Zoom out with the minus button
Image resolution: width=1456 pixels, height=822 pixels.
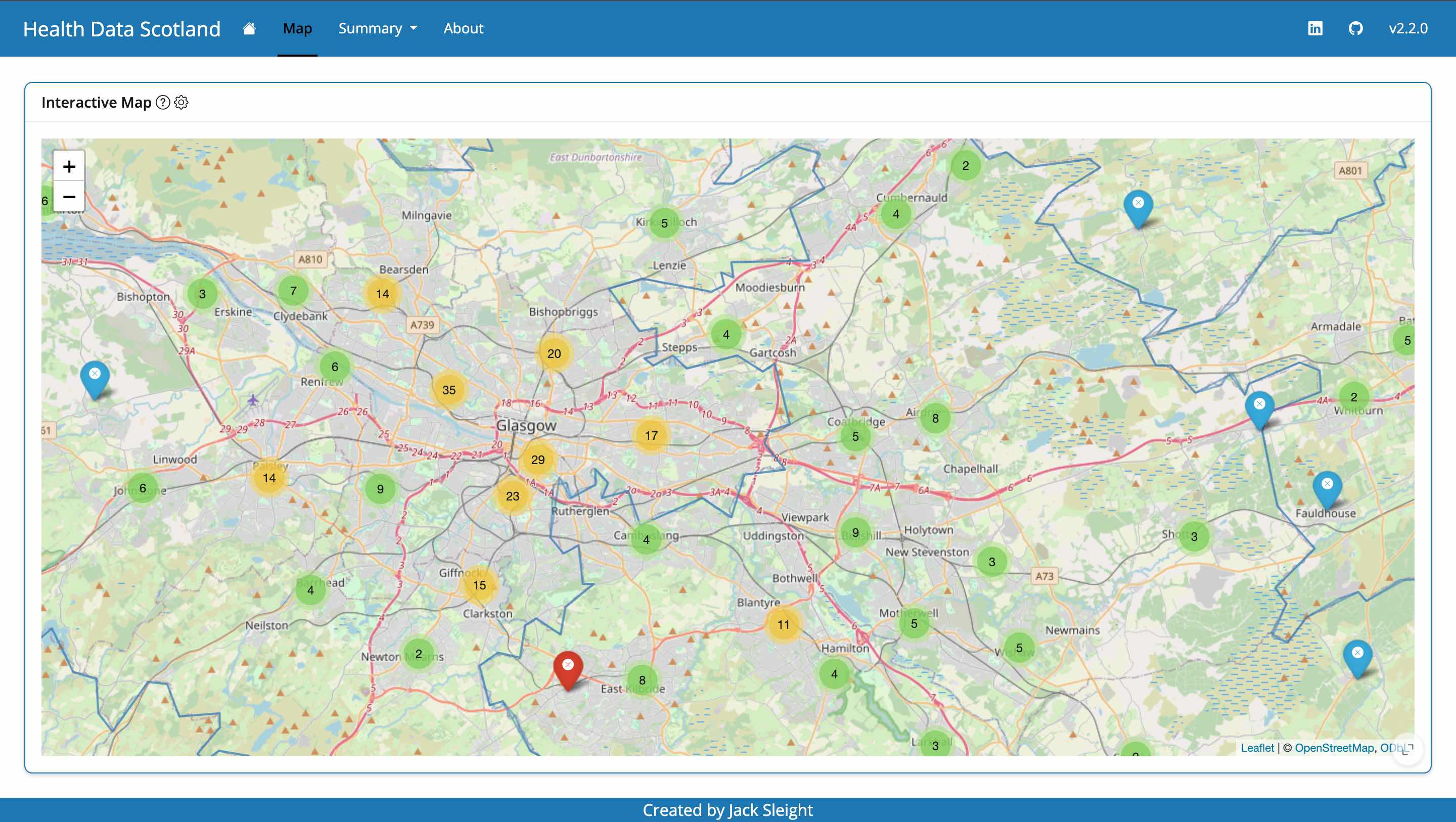pyautogui.click(x=69, y=197)
